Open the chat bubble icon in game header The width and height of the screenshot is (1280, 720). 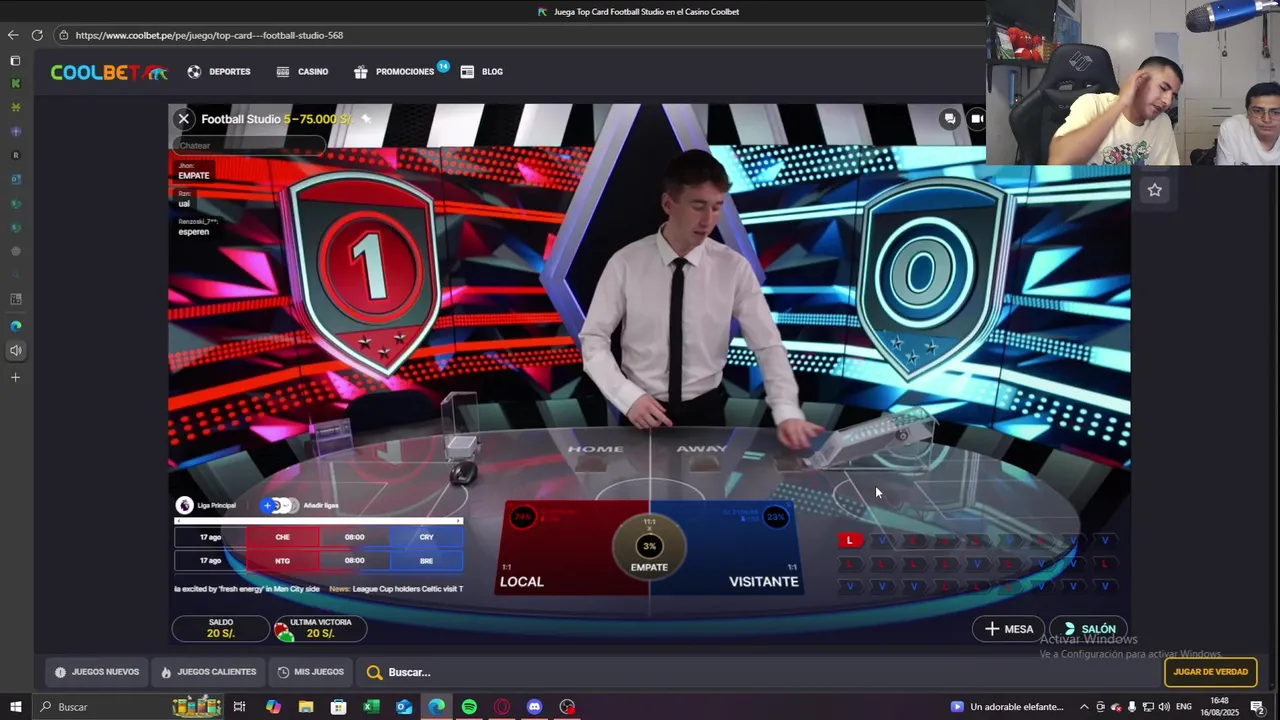949,119
